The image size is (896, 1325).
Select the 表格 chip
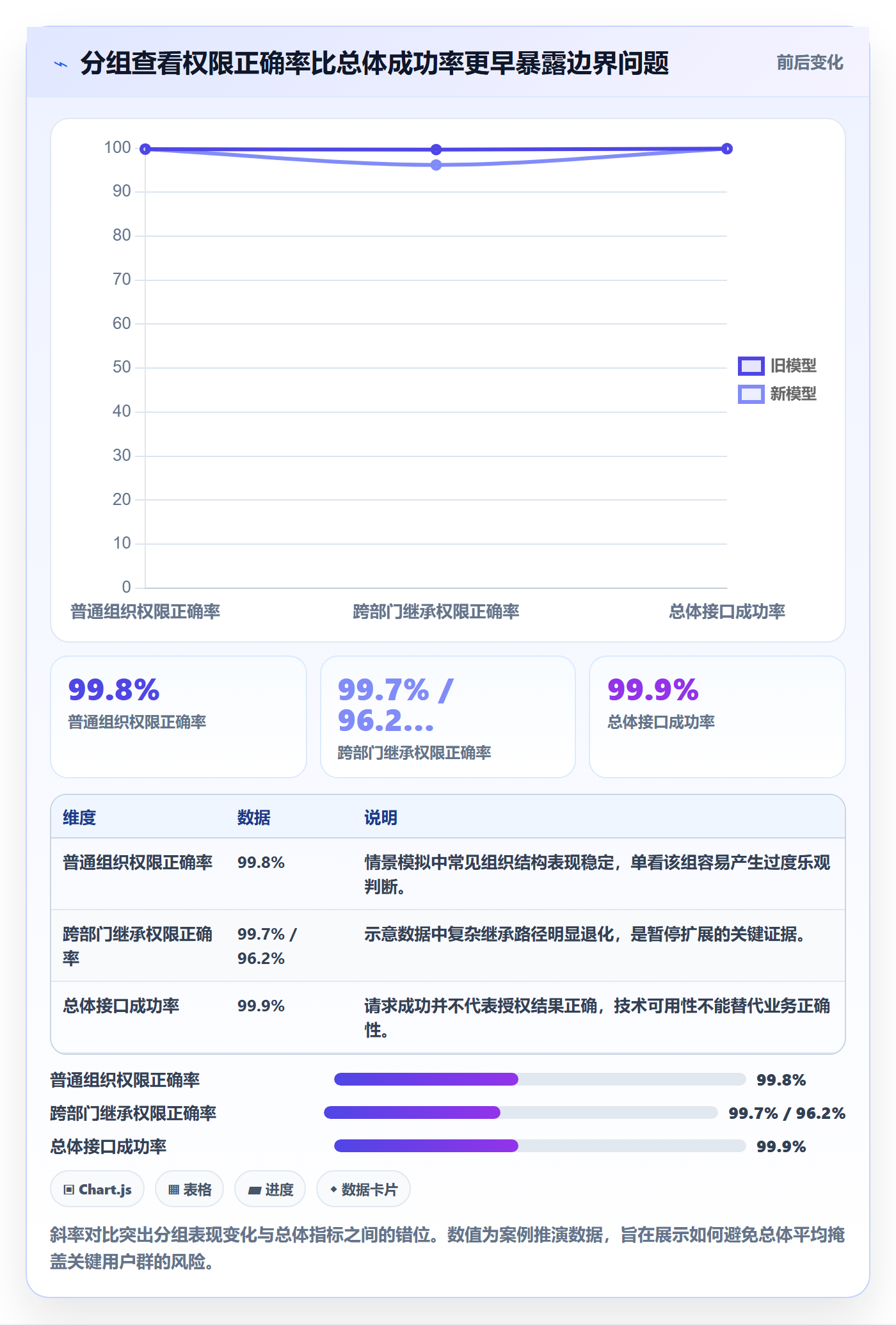189,1189
